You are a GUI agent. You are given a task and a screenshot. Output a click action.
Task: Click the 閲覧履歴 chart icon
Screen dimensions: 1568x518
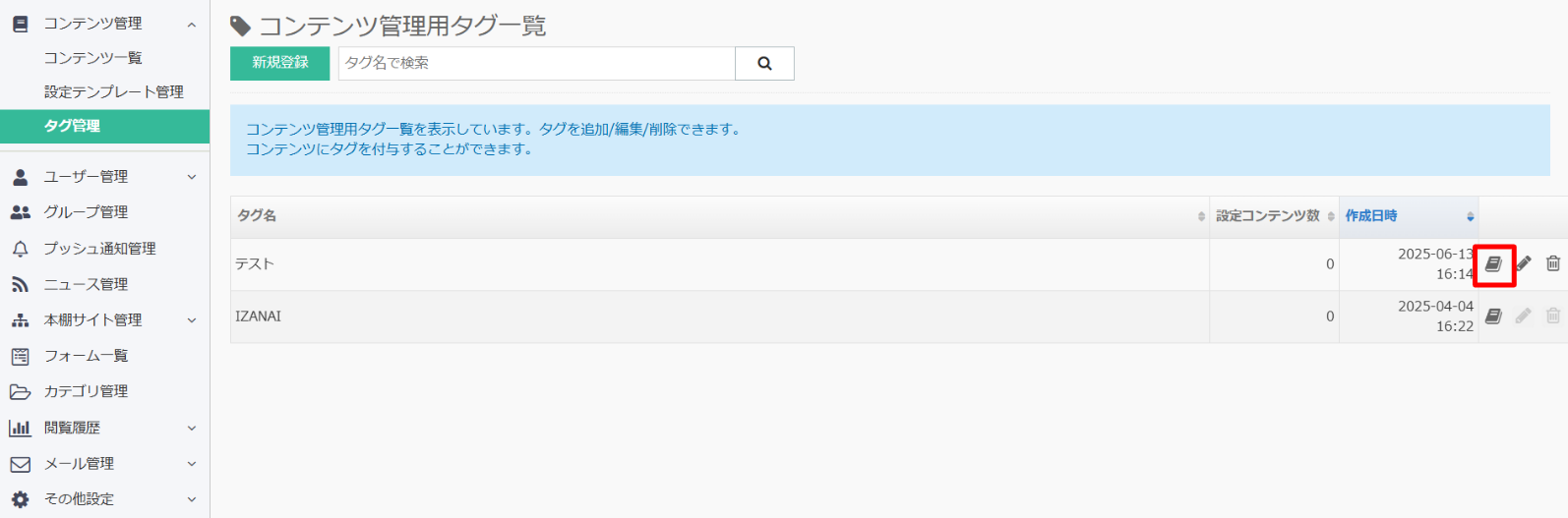(20, 428)
